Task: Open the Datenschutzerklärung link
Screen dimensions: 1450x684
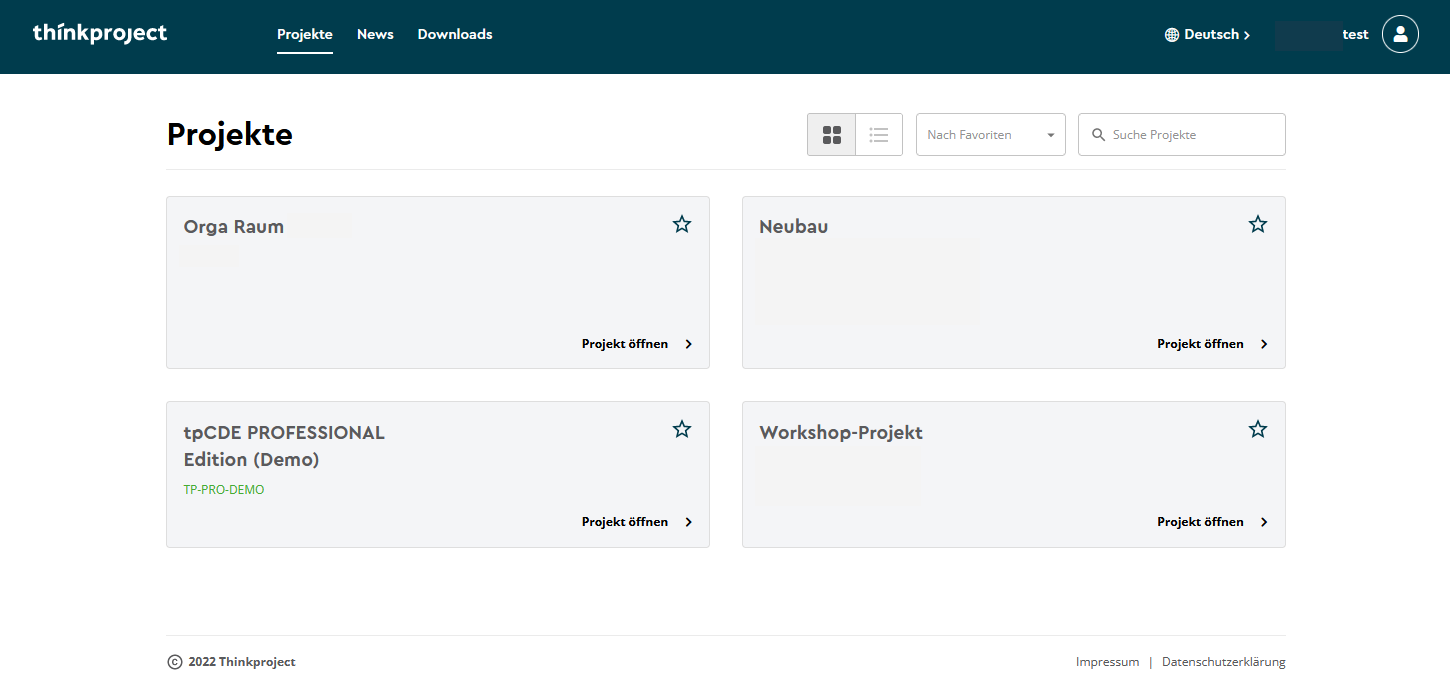Action: pos(1223,662)
